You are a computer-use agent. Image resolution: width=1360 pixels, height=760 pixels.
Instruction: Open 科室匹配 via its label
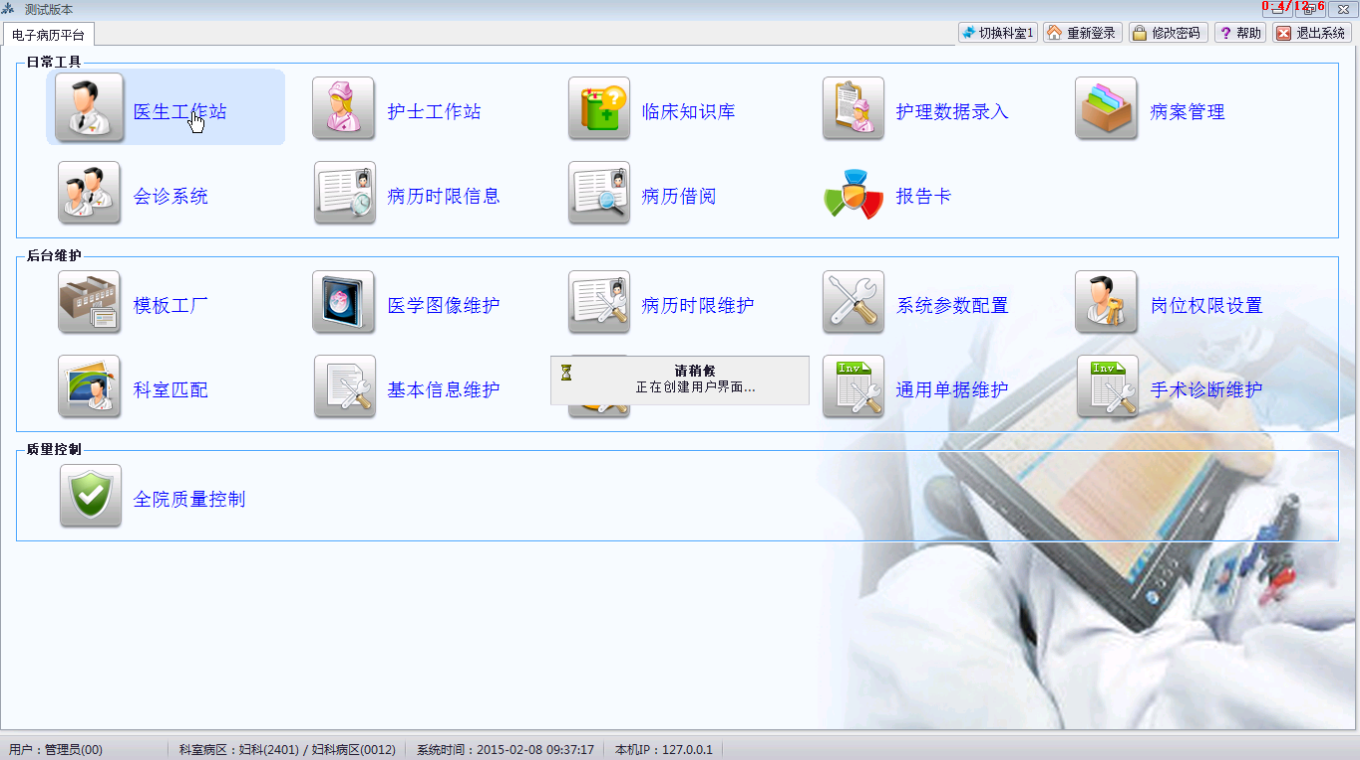coord(171,390)
